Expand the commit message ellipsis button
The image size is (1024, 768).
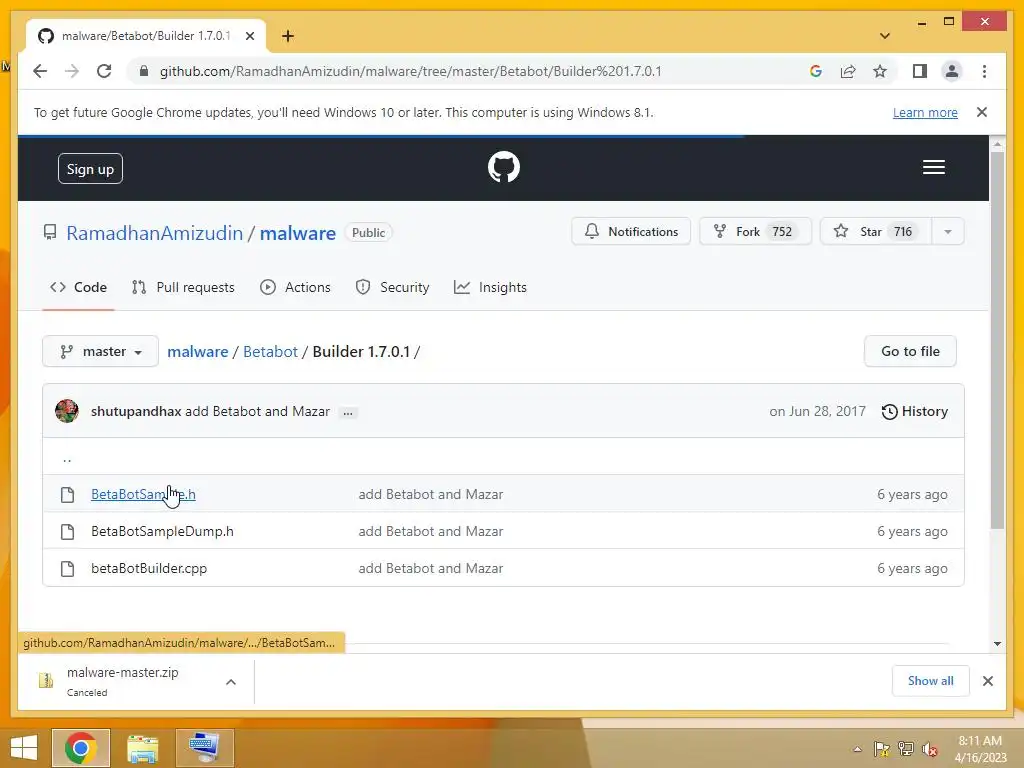click(x=348, y=413)
